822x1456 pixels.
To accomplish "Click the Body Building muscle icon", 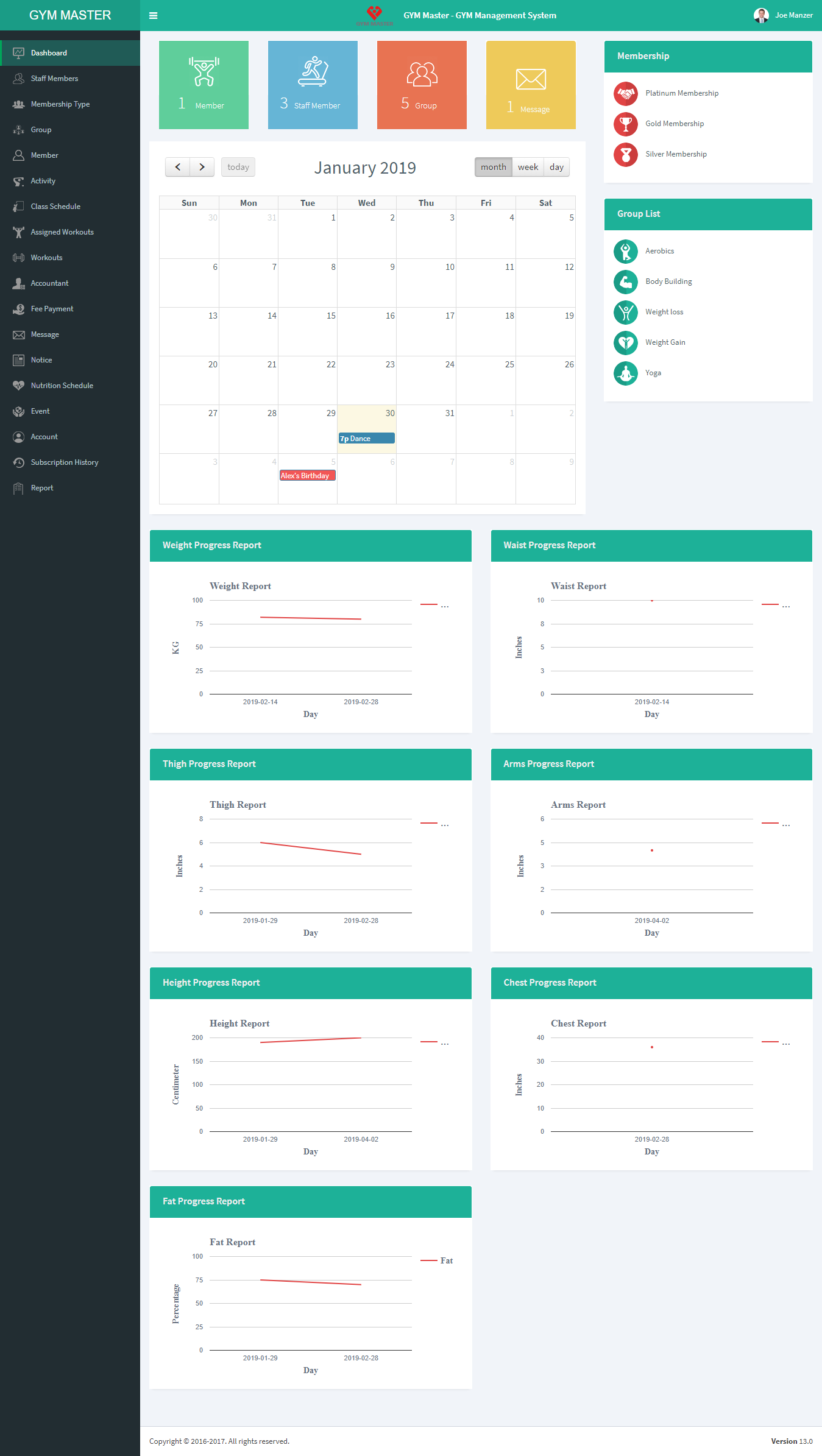I will point(625,282).
